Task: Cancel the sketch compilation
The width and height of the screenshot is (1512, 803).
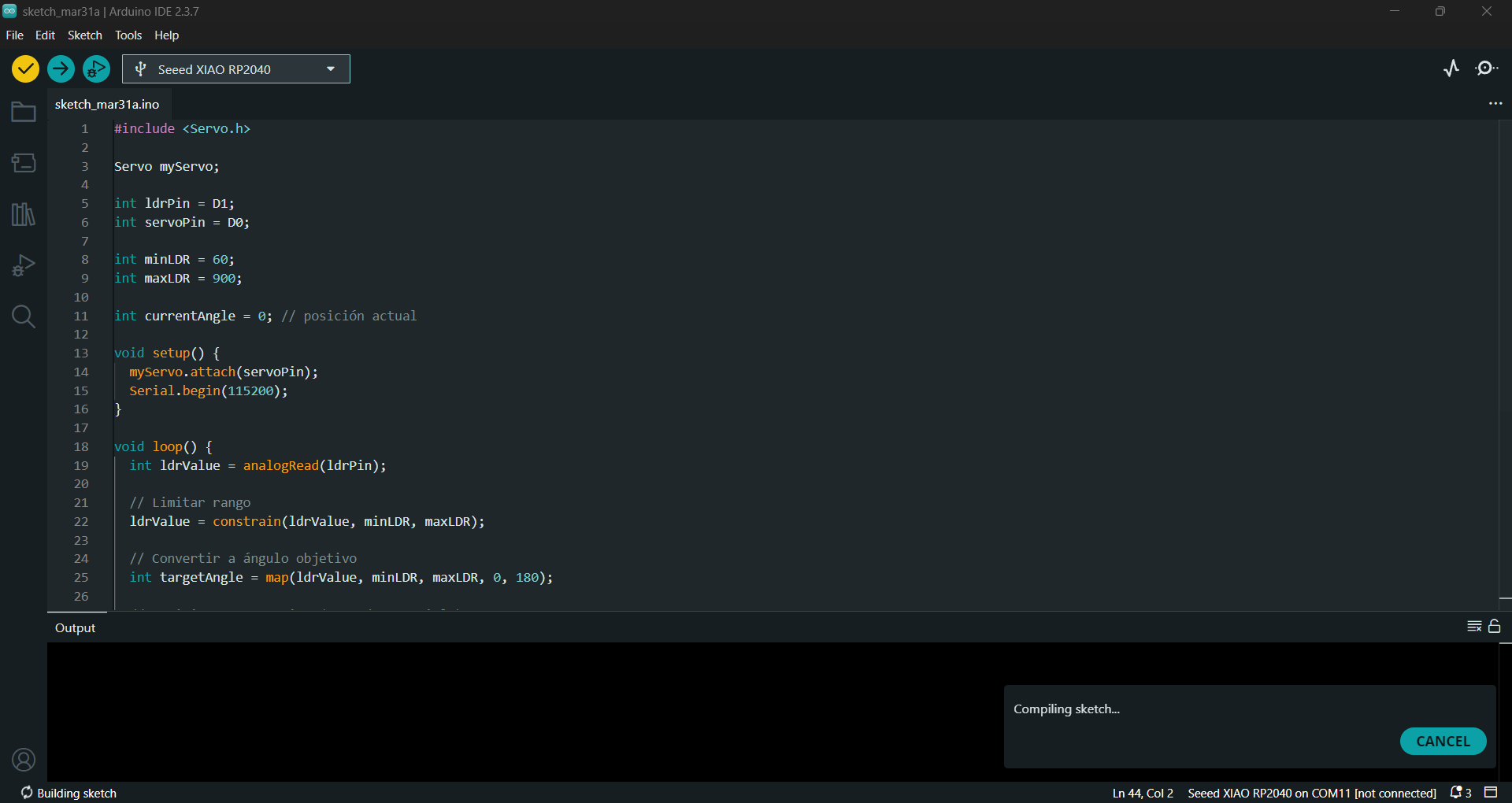Action: [x=1443, y=741]
